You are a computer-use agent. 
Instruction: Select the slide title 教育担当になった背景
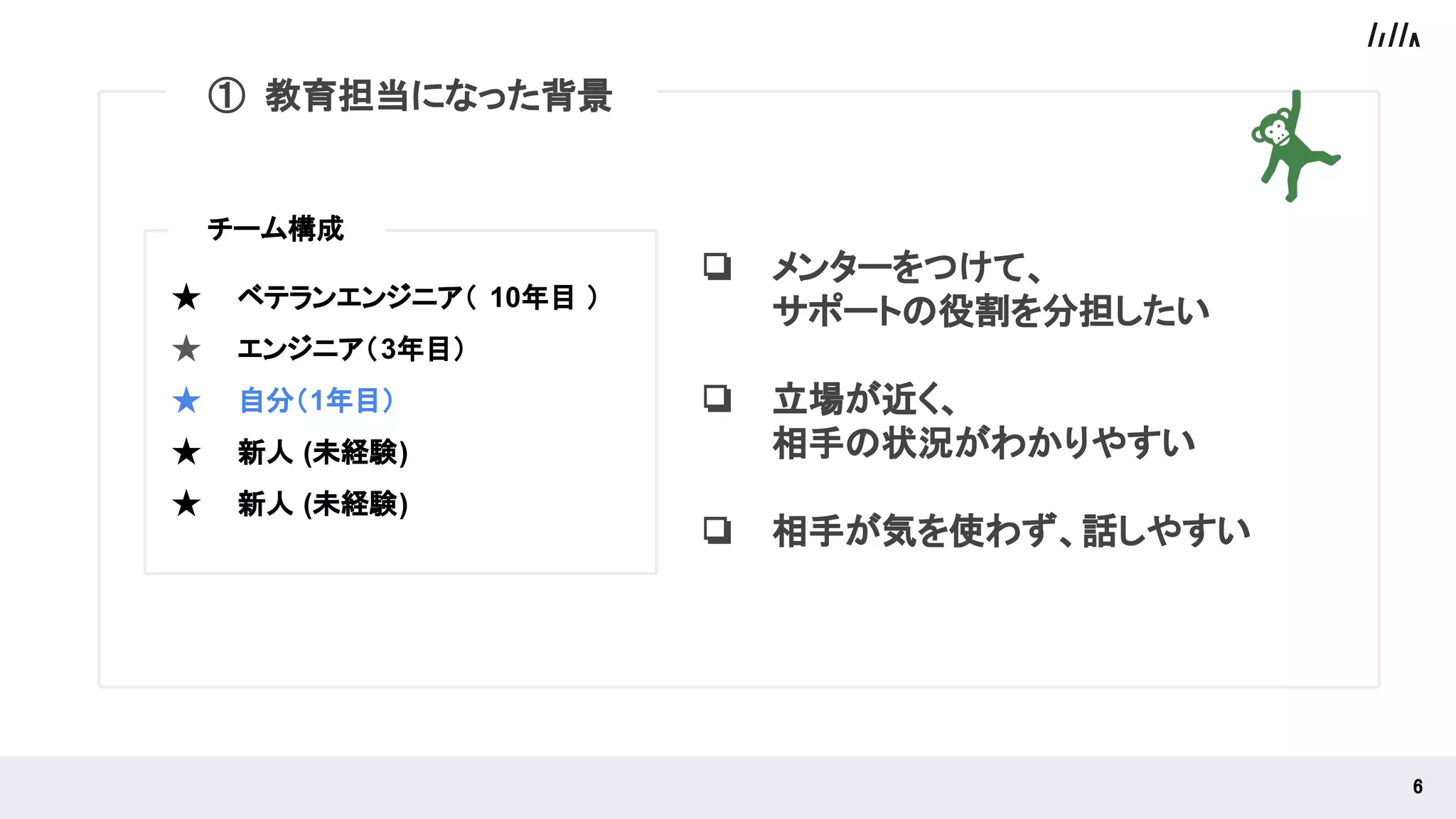[x=439, y=96]
